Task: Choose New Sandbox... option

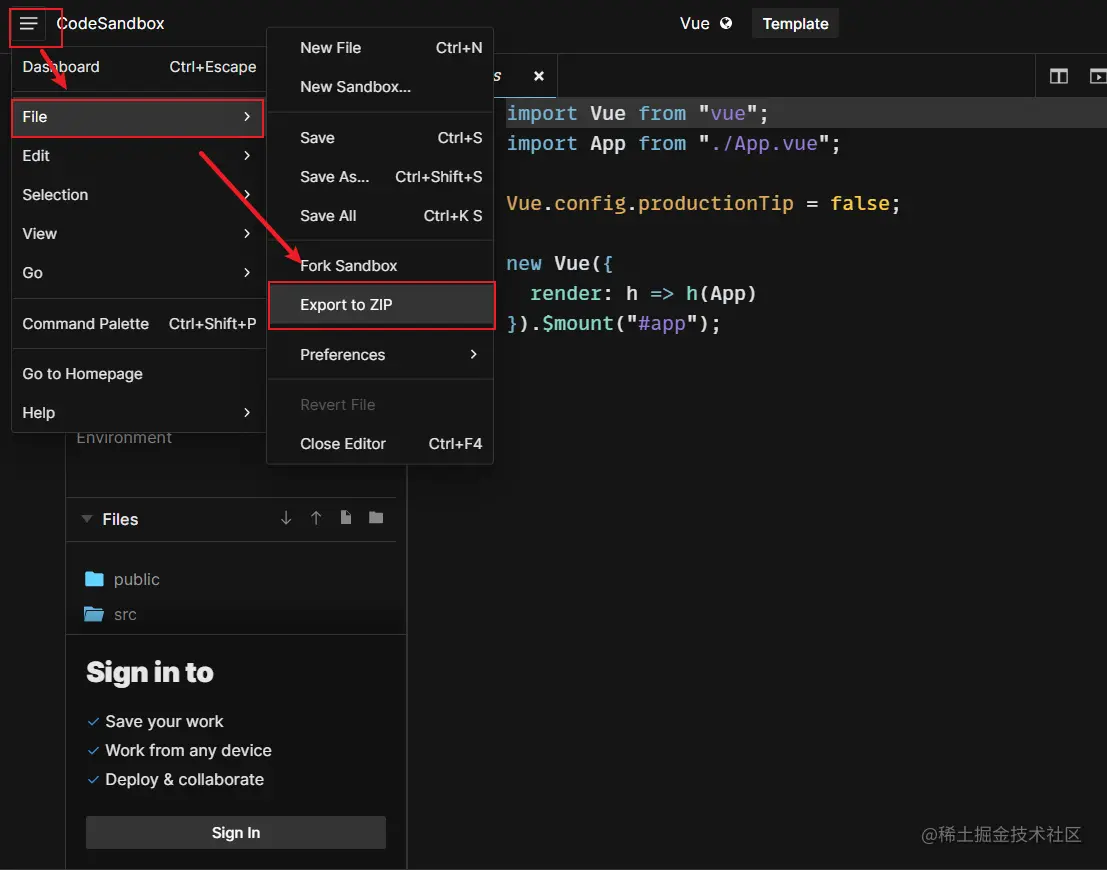Action: click(x=380, y=87)
